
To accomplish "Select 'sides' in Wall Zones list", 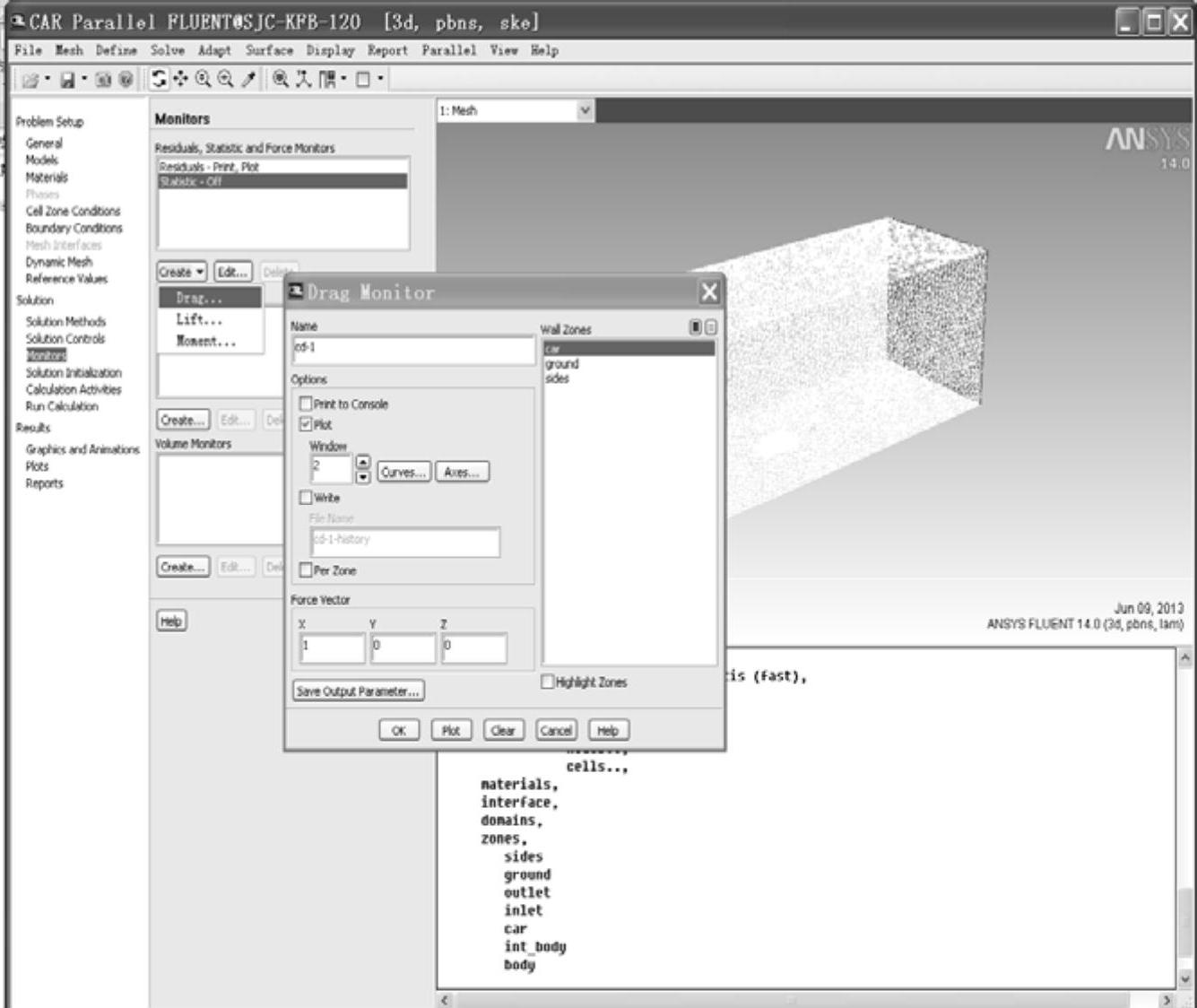I will tap(629, 378).
